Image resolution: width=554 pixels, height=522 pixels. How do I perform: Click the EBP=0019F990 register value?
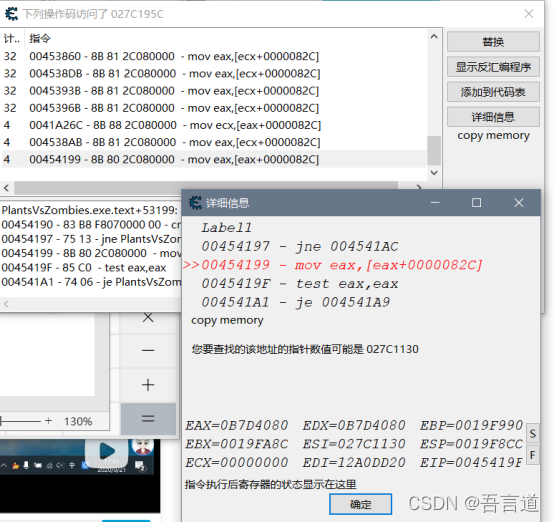tap(471, 425)
